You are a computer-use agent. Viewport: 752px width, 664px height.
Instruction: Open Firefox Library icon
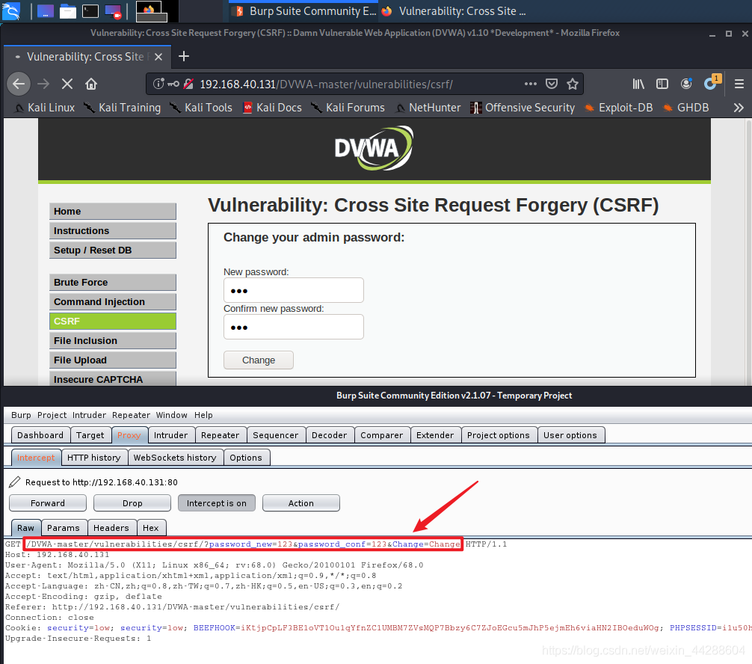point(638,84)
